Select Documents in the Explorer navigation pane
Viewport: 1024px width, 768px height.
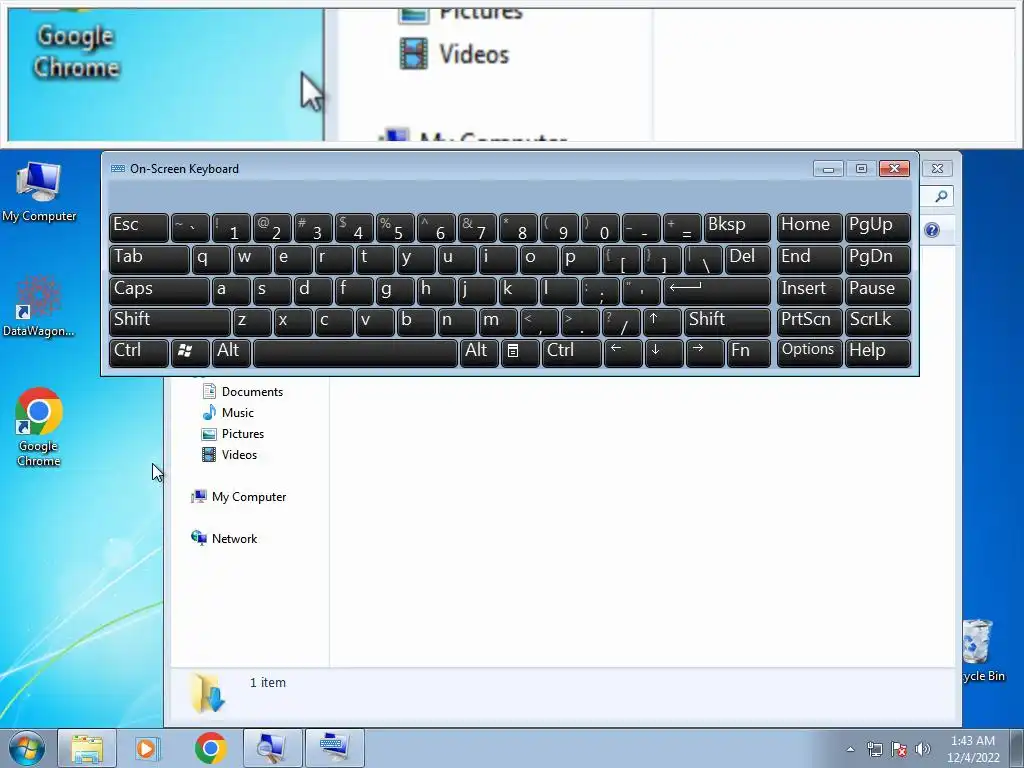click(242, 392)
